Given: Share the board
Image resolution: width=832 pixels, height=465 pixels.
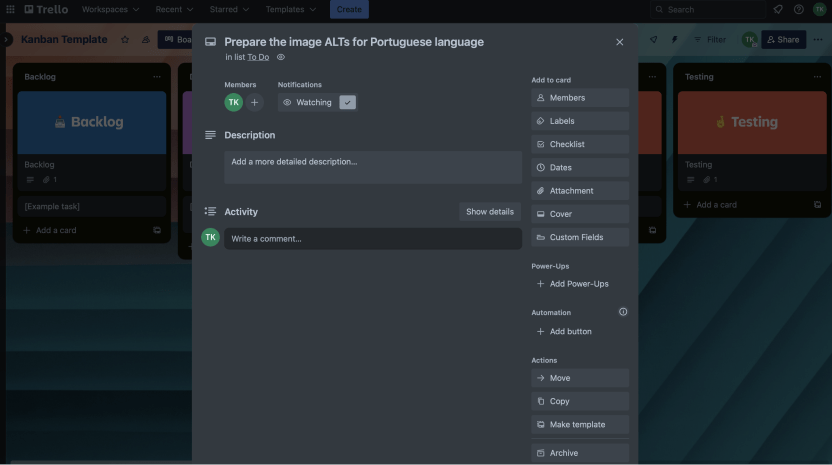Looking at the screenshot, I should click(783, 39).
